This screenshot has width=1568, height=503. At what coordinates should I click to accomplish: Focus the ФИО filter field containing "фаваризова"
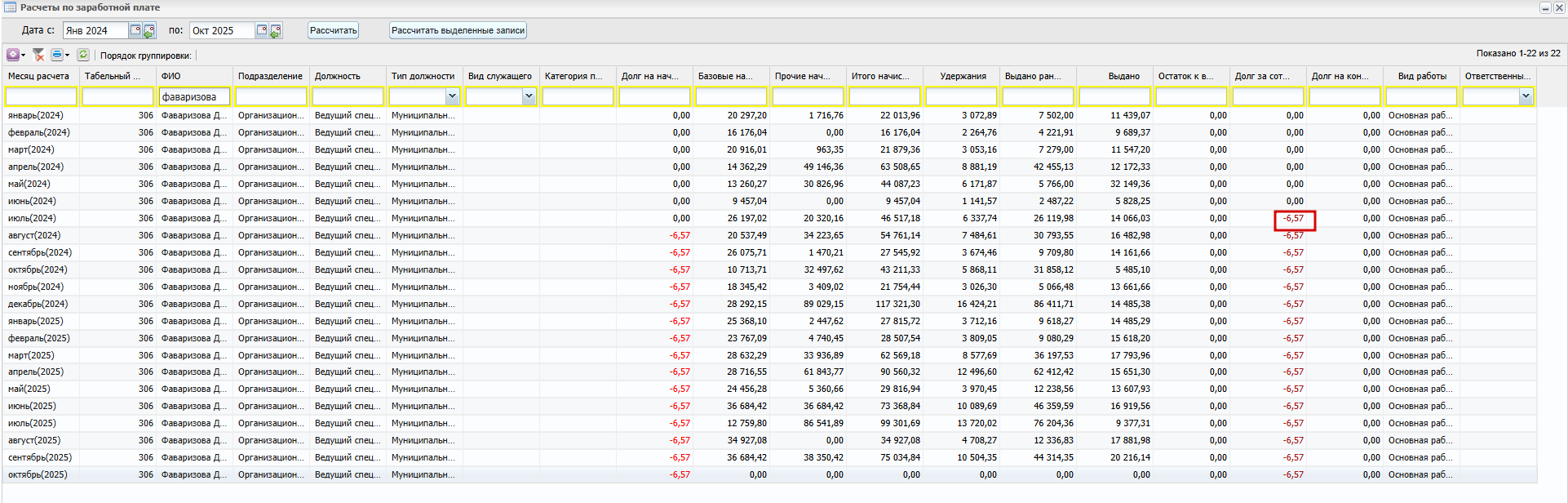coord(194,96)
